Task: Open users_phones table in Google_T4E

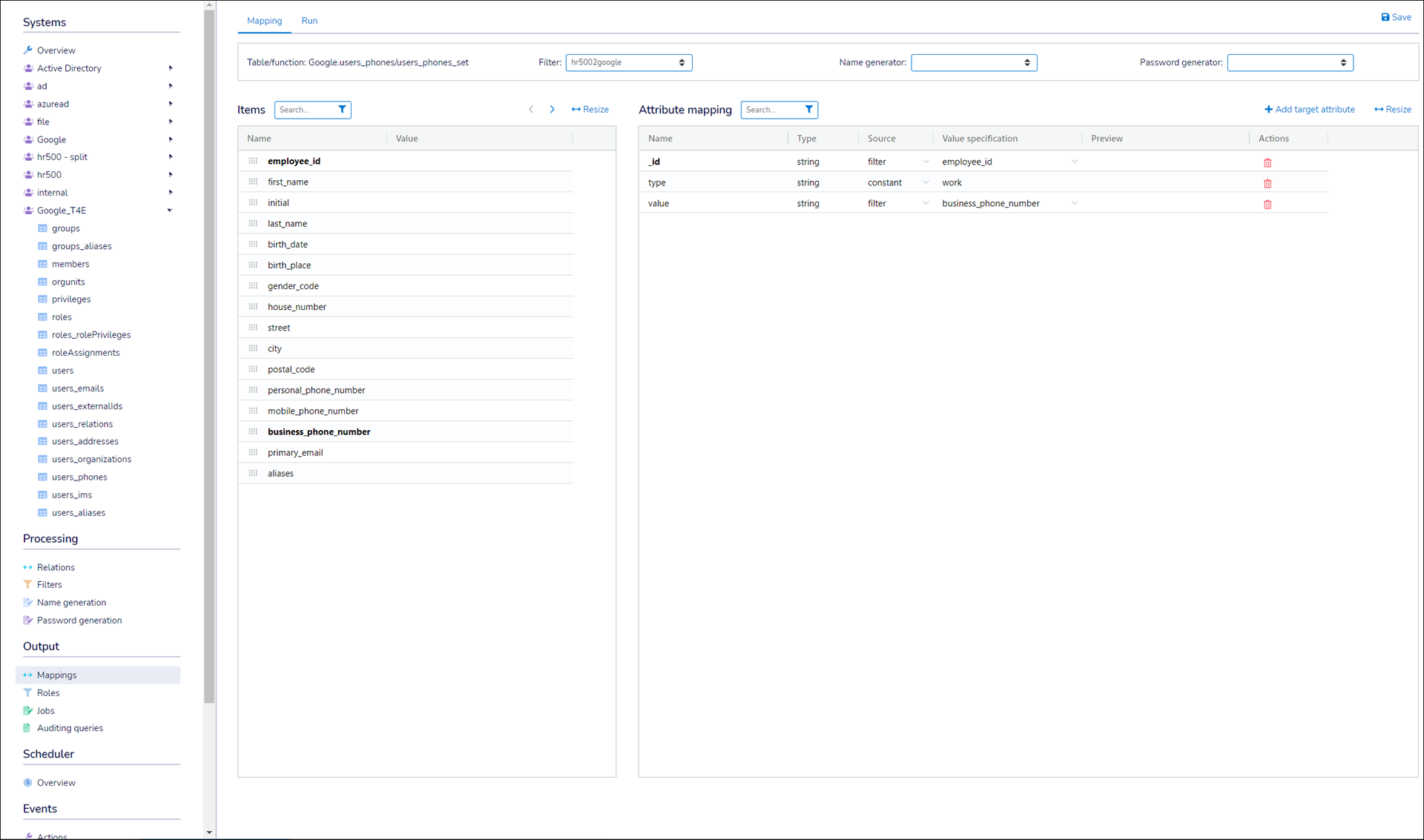Action: point(79,477)
